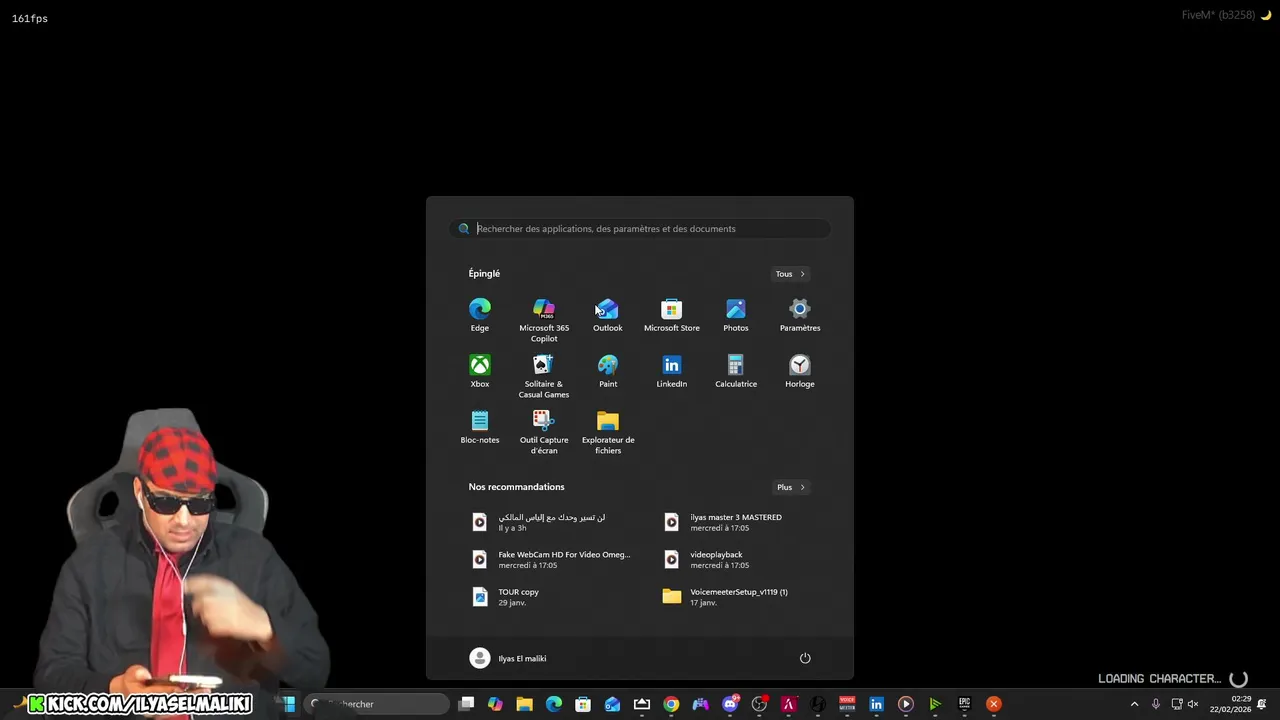Open Paramètres settings app
Viewport: 1280px width, 720px height.
tap(800, 315)
